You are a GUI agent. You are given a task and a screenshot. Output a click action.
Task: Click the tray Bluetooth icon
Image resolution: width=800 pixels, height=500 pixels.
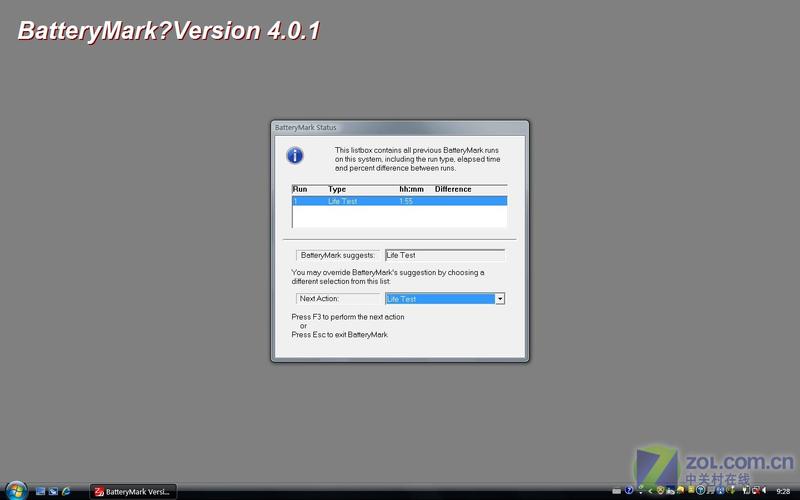pyautogui.click(x=720, y=491)
